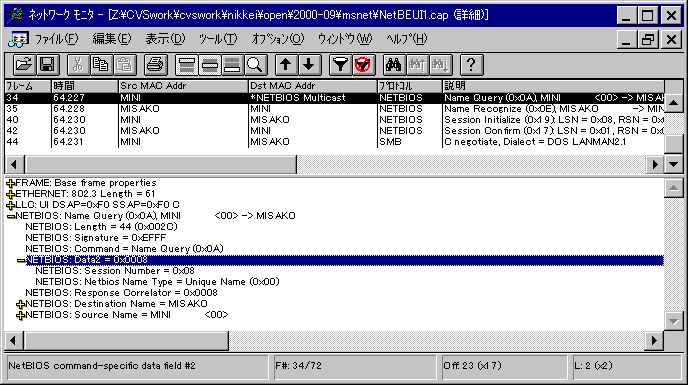Restore the inner capture document window
Screen dimensions: 688x385
649,40
